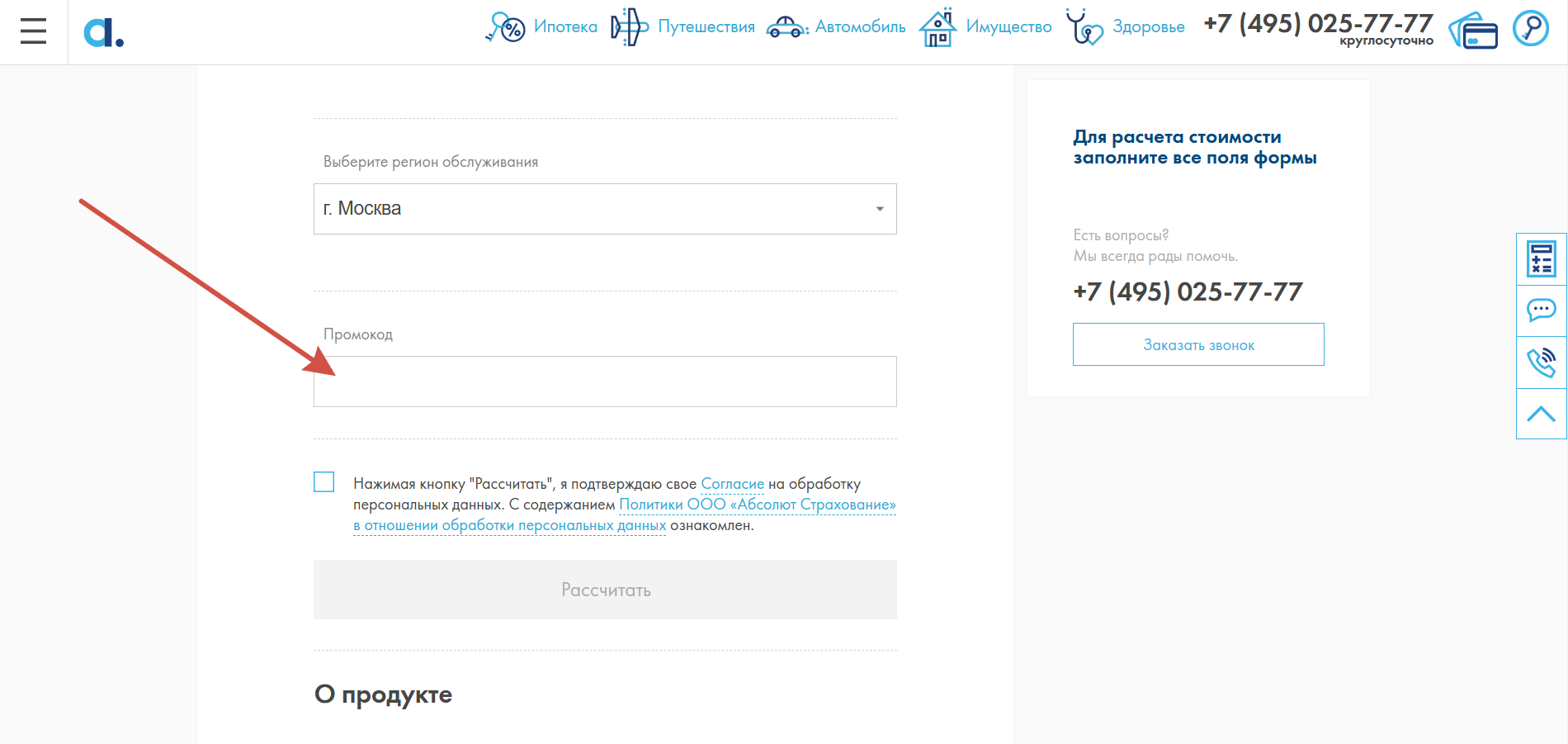Click the sidebar phone number under Есть вопросы?
Image resolution: width=1568 pixels, height=744 pixels.
tap(1188, 291)
